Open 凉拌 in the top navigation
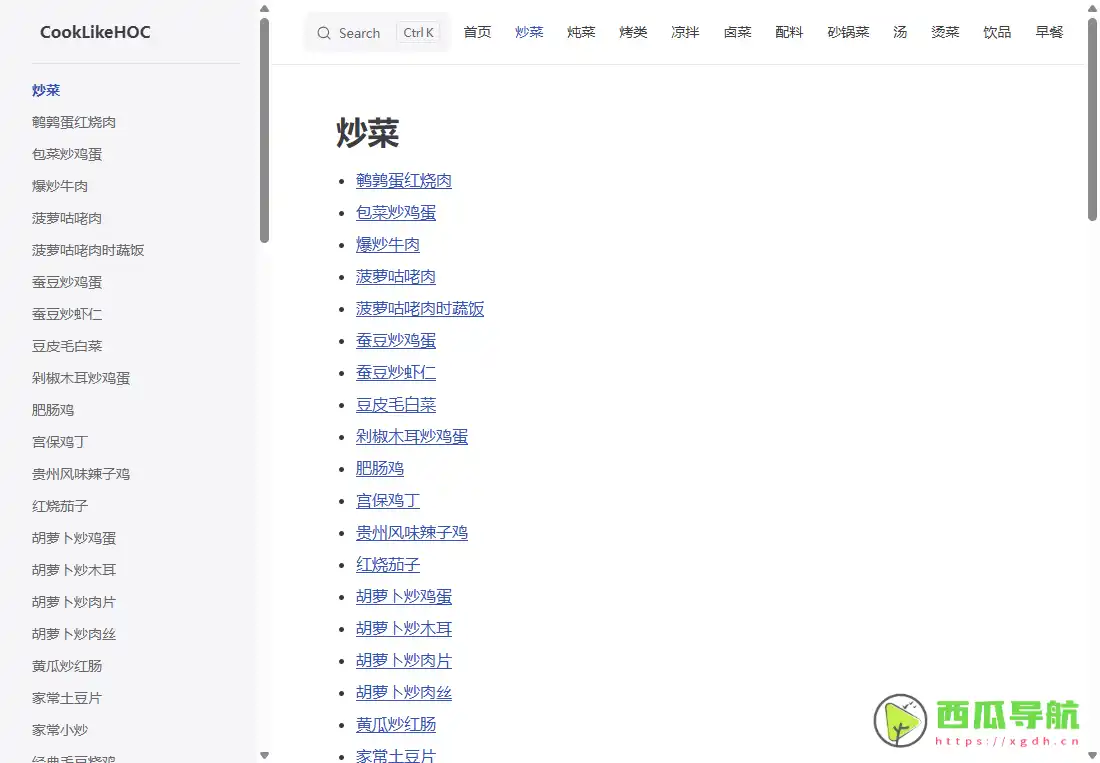Viewport: 1100px width, 763px height. click(685, 32)
